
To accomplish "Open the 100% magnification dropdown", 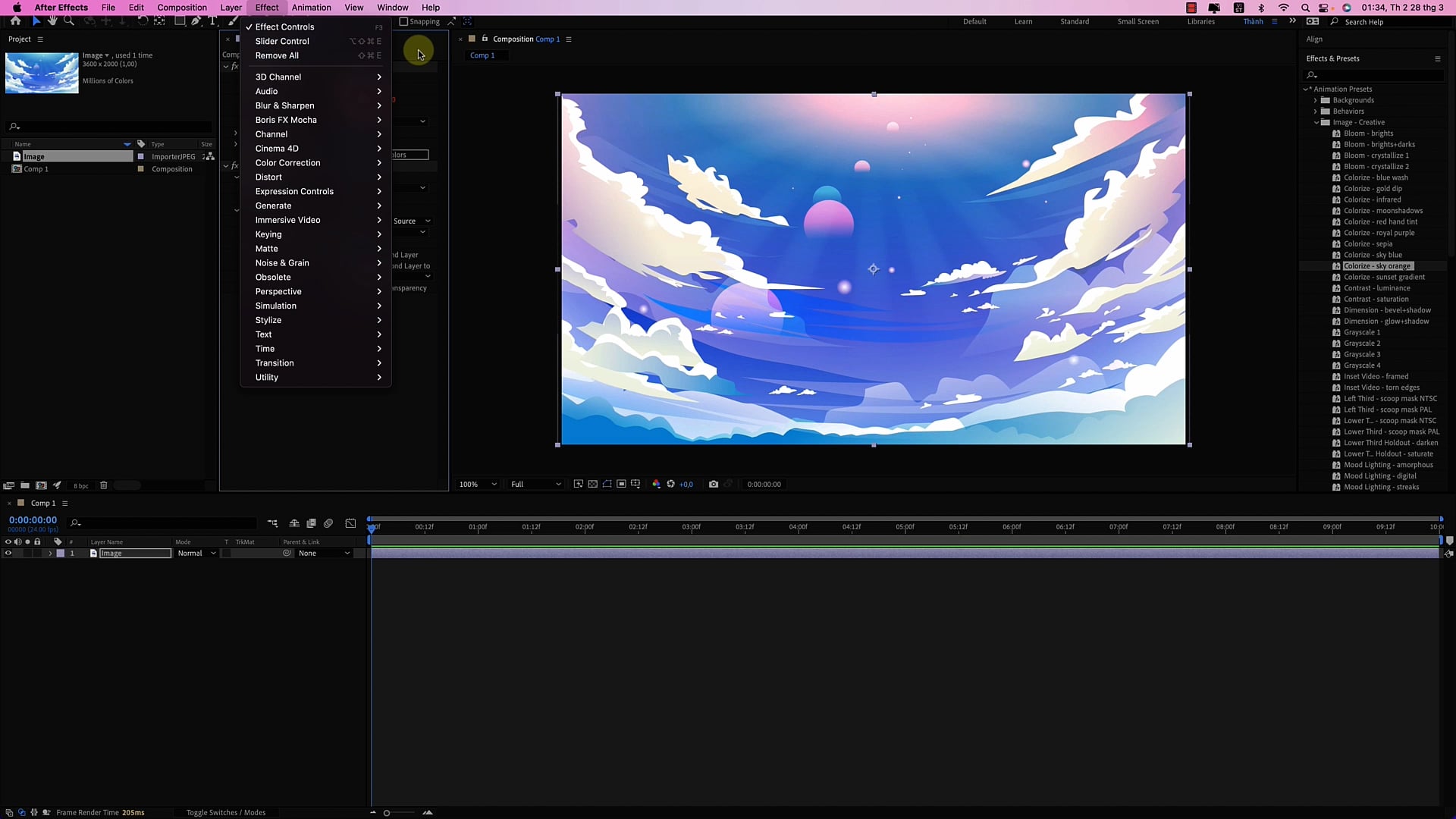I will pyautogui.click(x=478, y=485).
